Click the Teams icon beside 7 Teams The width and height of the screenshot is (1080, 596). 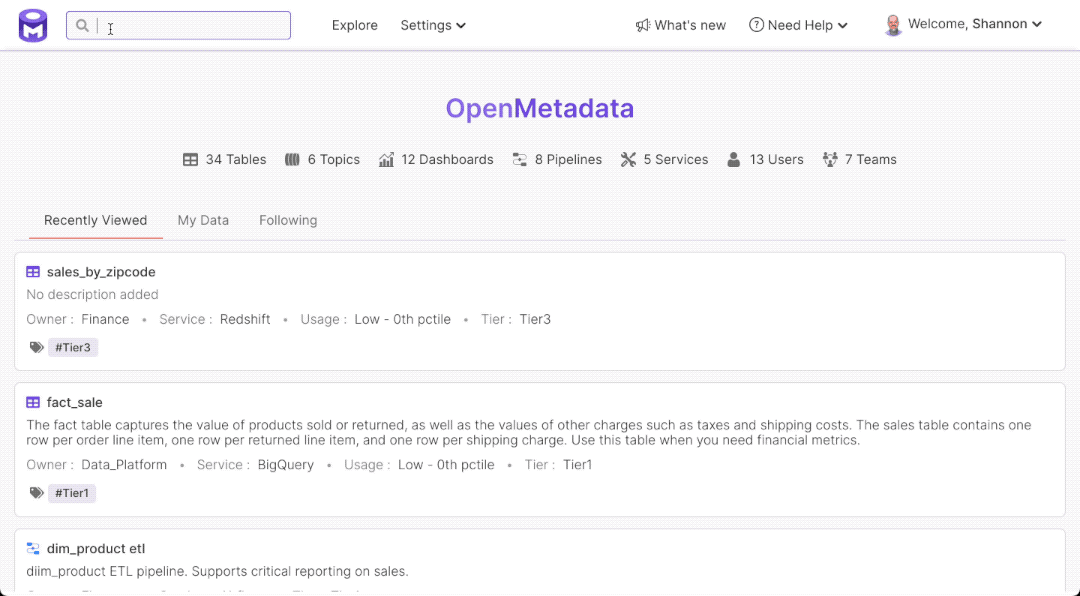point(830,159)
